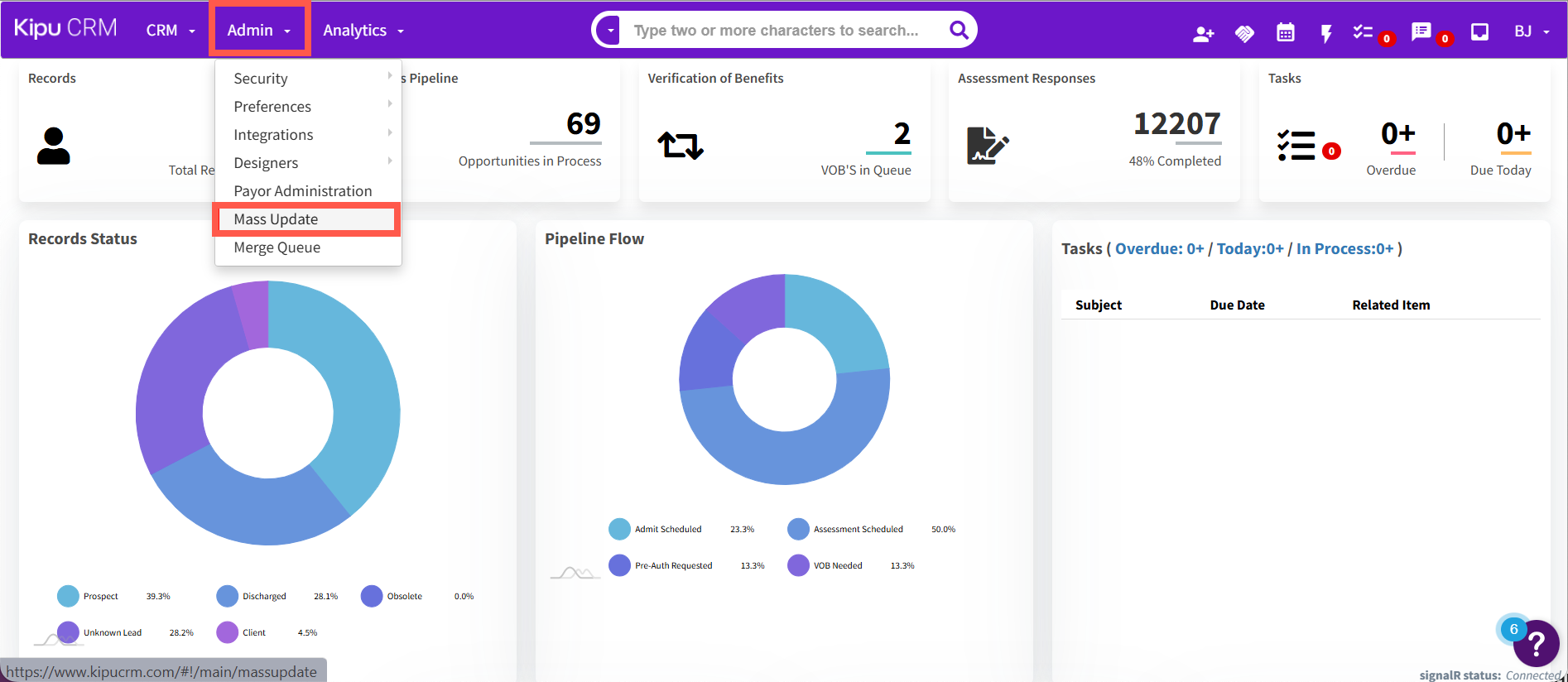
Task: Open the CRM dropdown menu
Action: click(171, 31)
